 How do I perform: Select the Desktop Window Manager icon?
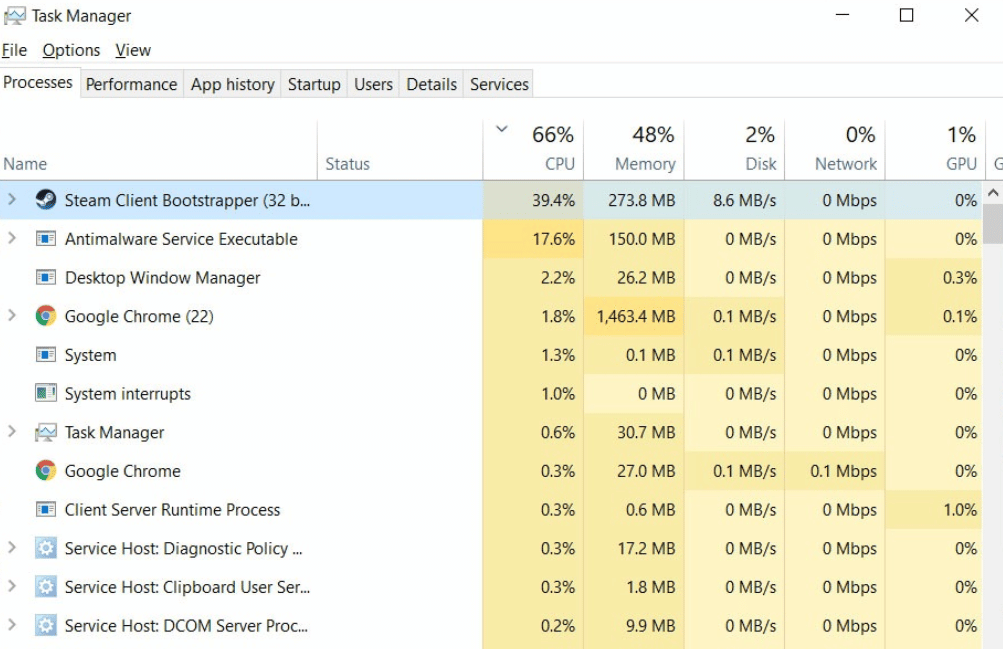(45, 278)
